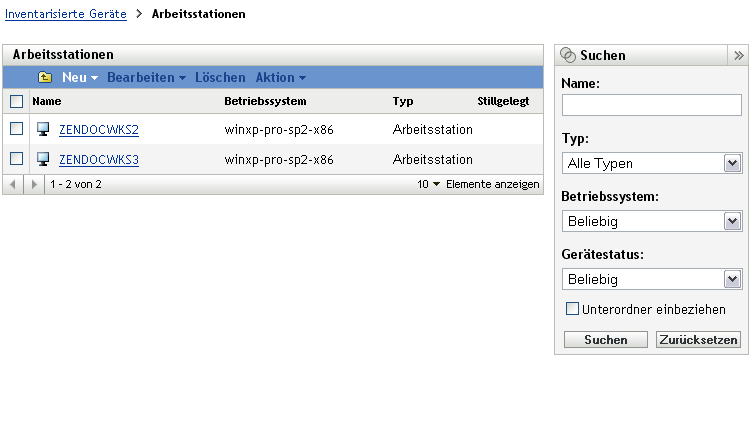754x430 pixels.
Task: Click the Suchen panel search icon
Action: point(568,56)
